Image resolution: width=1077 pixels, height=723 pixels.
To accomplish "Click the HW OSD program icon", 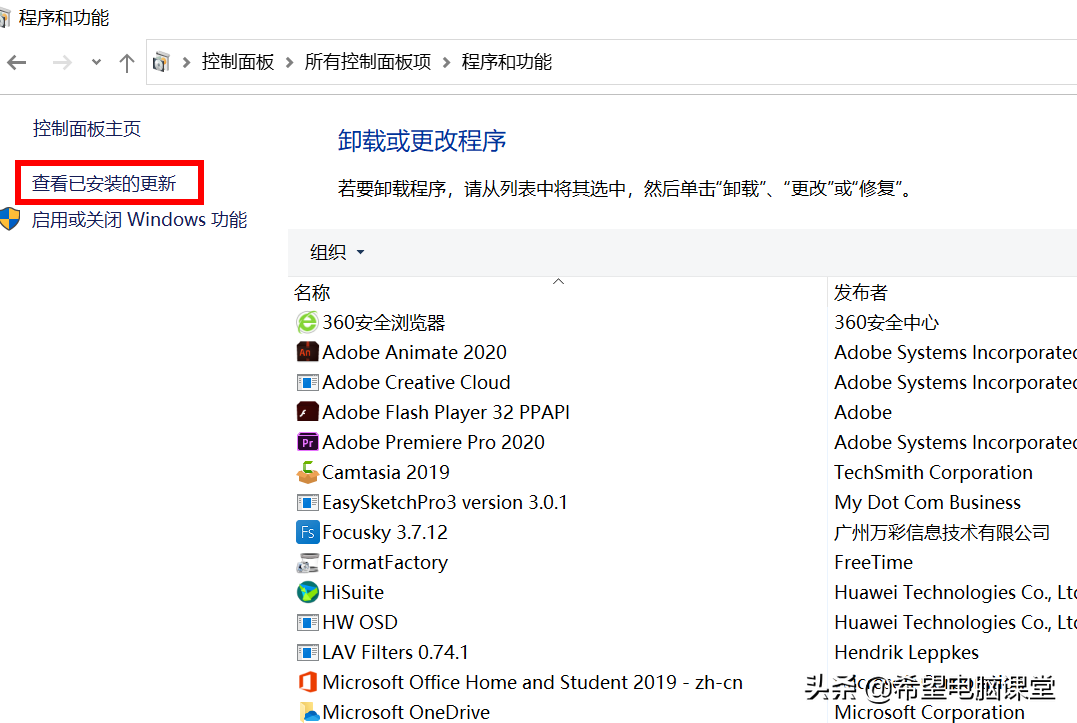I will pyautogui.click(x=307, y=622).
